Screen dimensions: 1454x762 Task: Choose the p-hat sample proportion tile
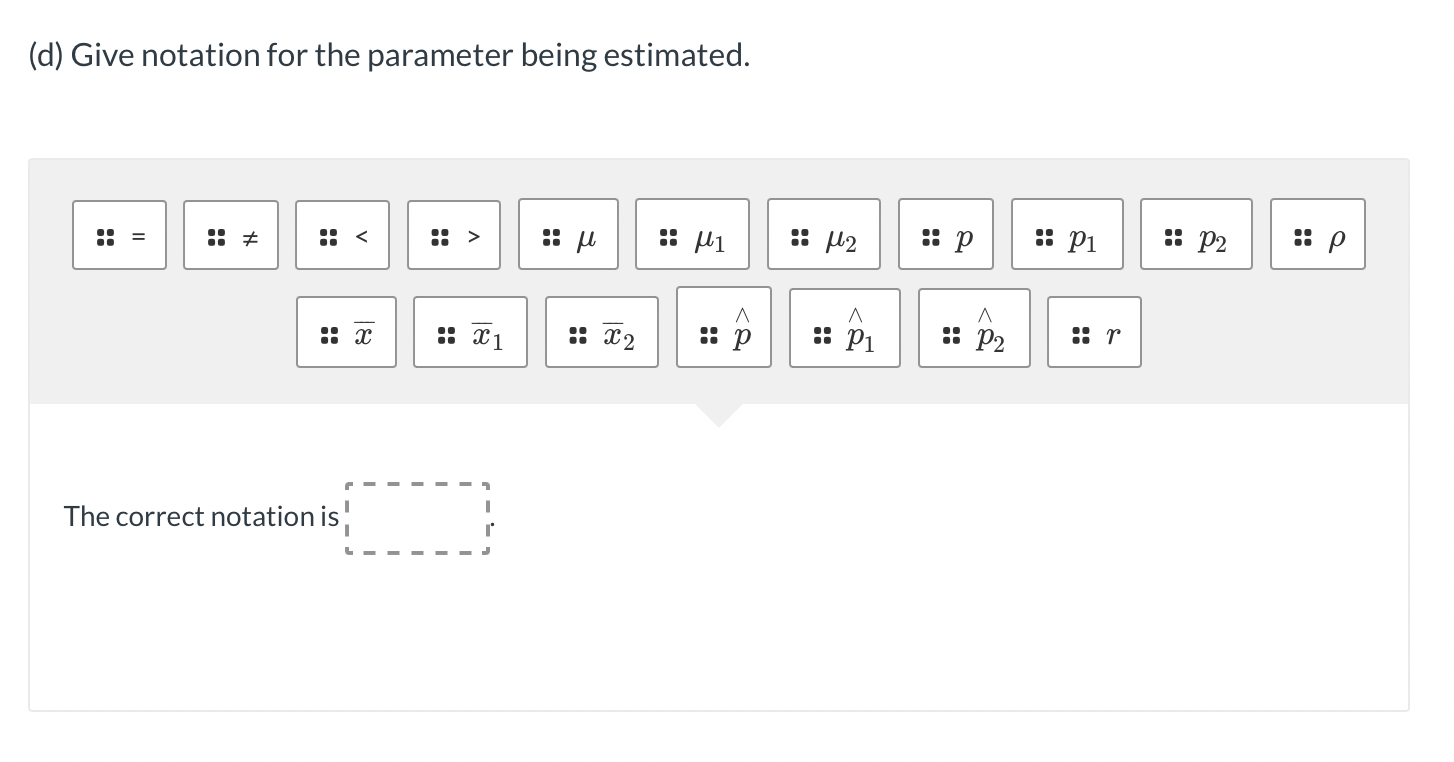pyautogui.click(x=724, y=328)
